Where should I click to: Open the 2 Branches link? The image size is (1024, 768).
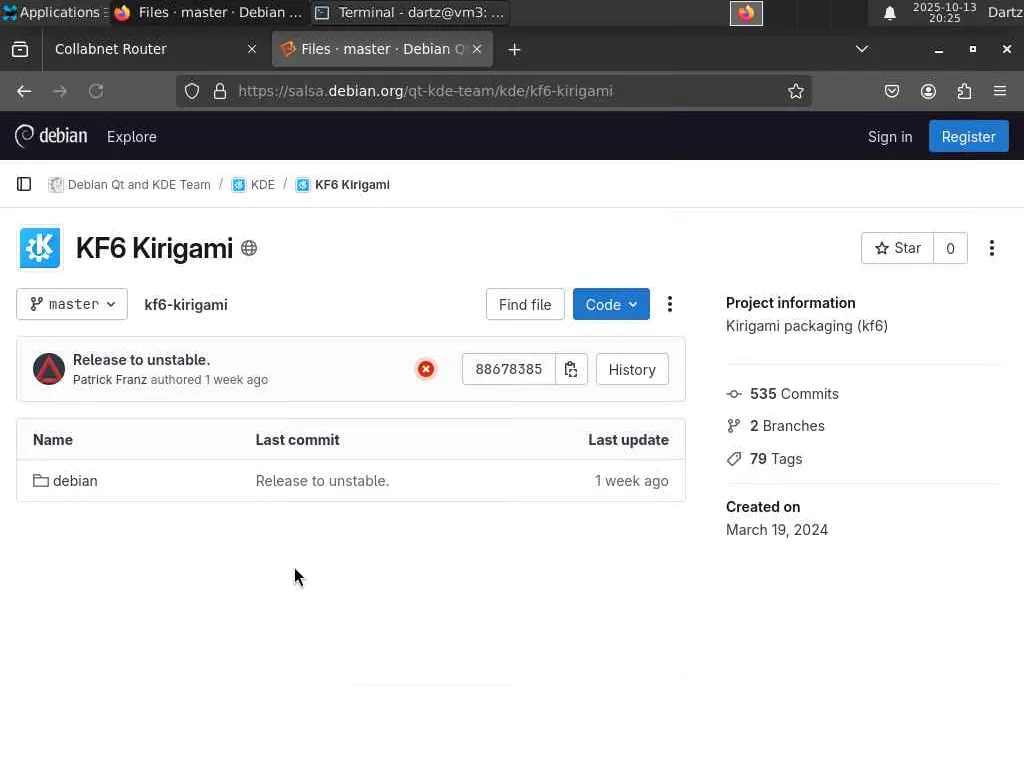(x=787, y=426)
